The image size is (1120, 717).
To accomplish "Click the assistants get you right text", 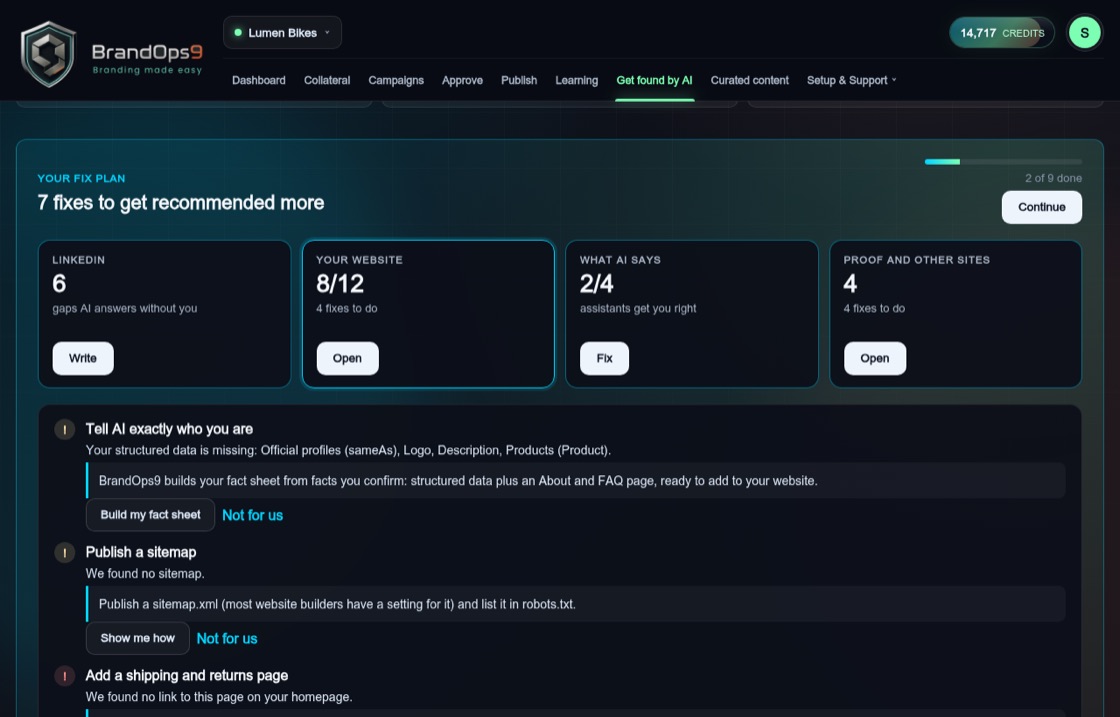I will [638, 309].
